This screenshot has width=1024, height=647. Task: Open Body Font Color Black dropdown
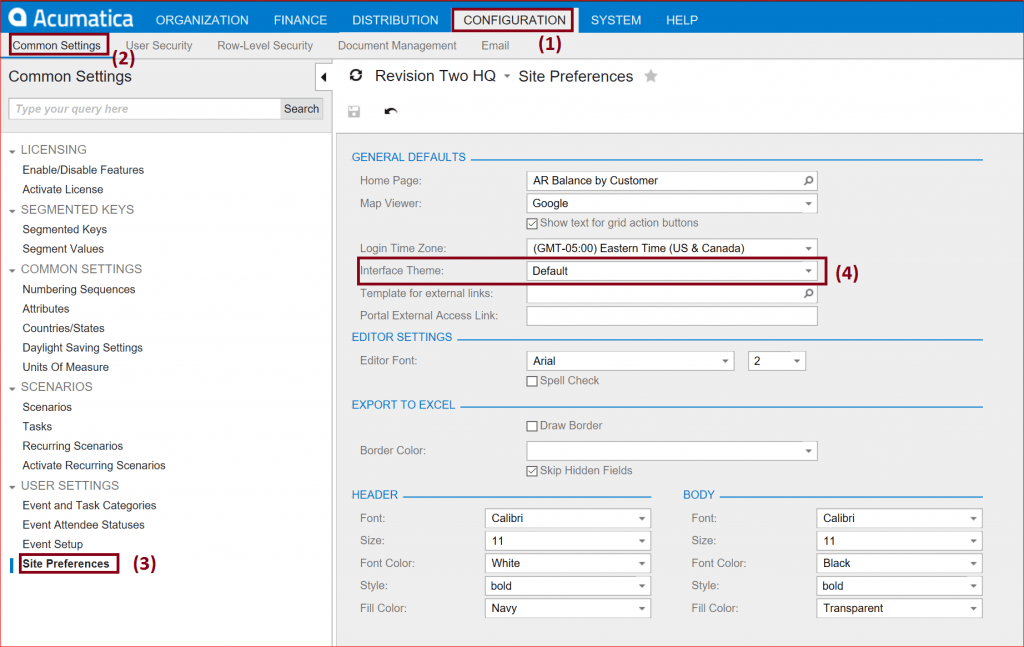[973, 563]
